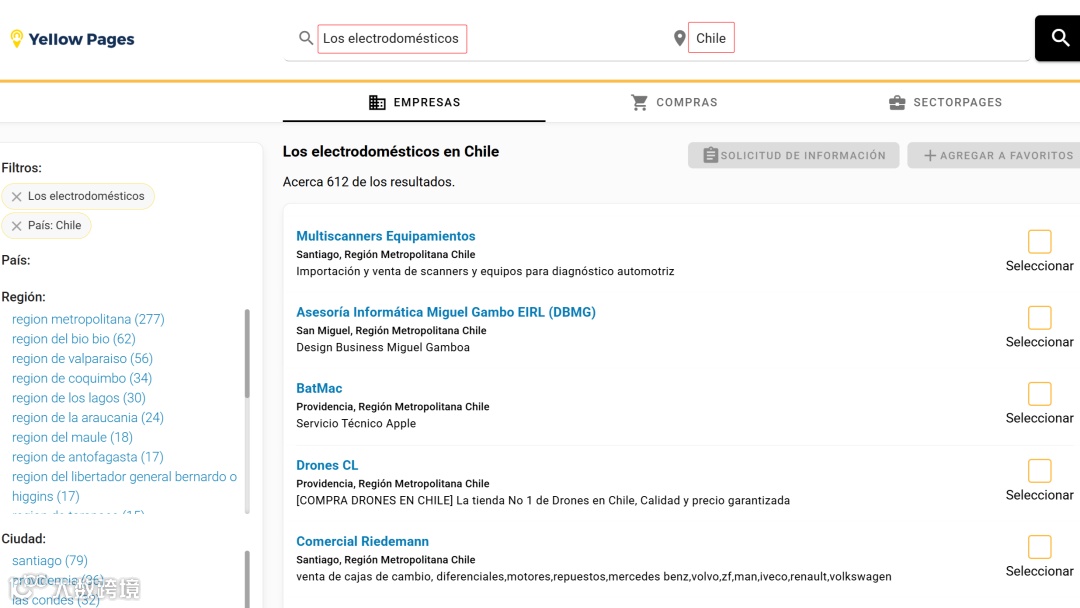Click the black search button icon
The image size is (1080, 608).
(x=1060, y=38)
